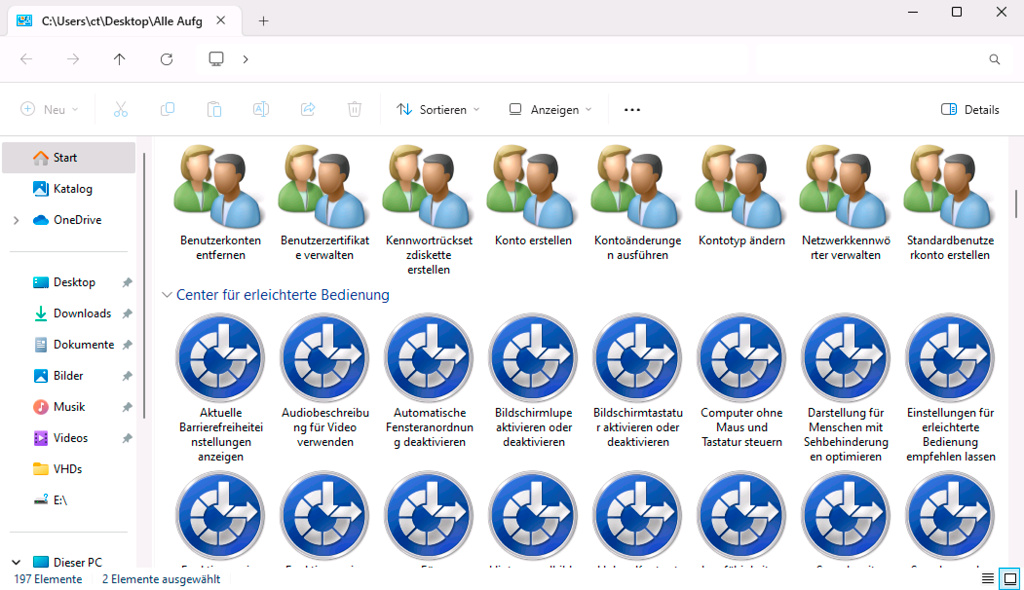Screen dimensions: 1024x590
Task: Expand the OneDrive tree node
Action: click(16, 220)
